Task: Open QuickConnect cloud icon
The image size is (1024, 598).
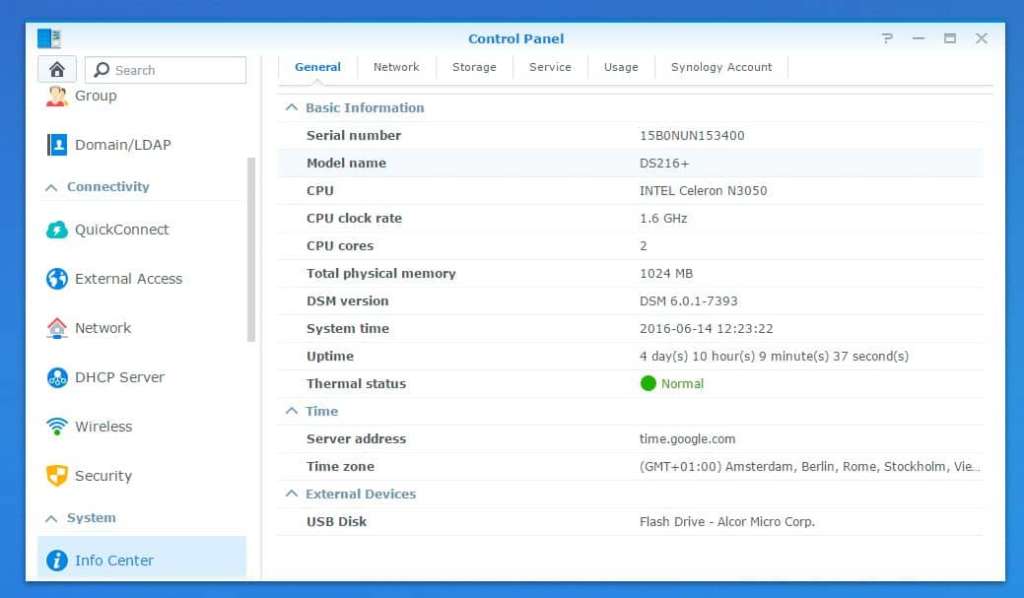Action: coord(57,230)
